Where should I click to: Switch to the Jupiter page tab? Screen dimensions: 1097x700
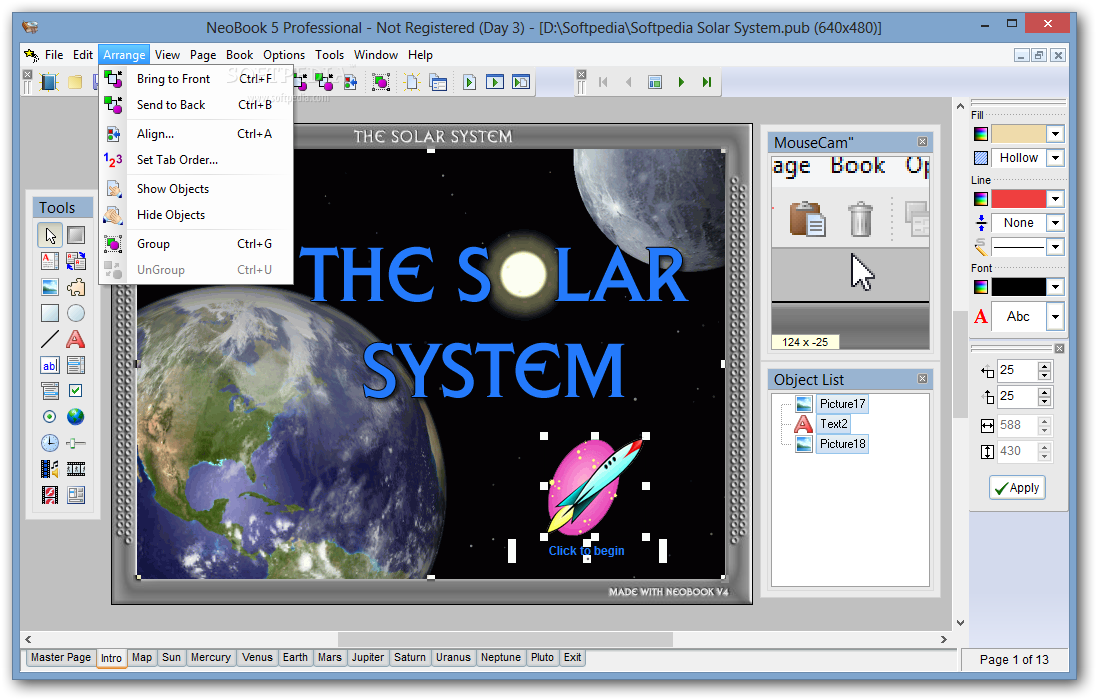(368, 657)
